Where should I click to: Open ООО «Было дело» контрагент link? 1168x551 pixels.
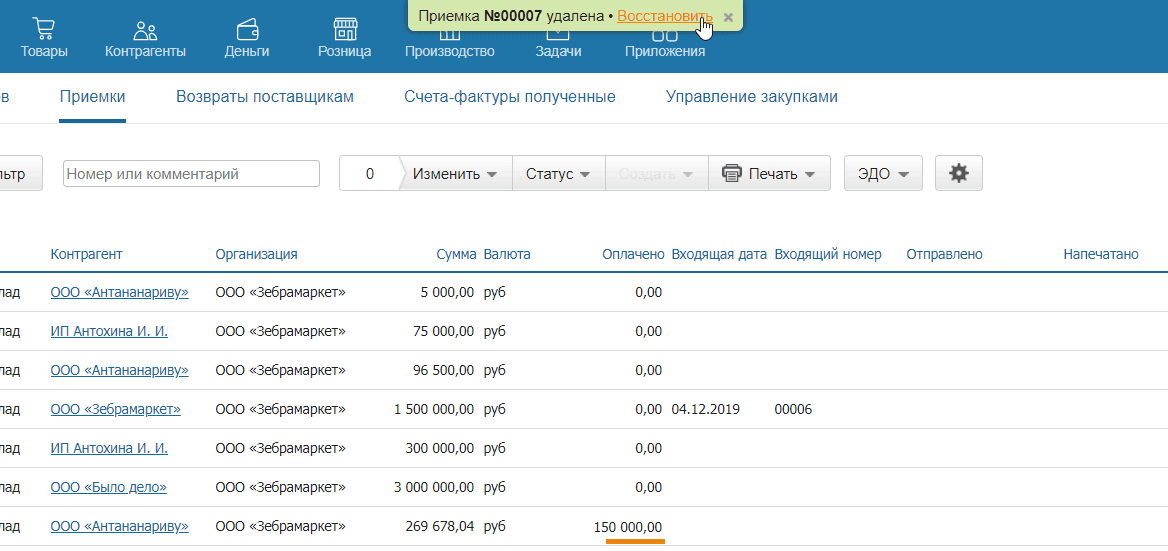[109, 488]
